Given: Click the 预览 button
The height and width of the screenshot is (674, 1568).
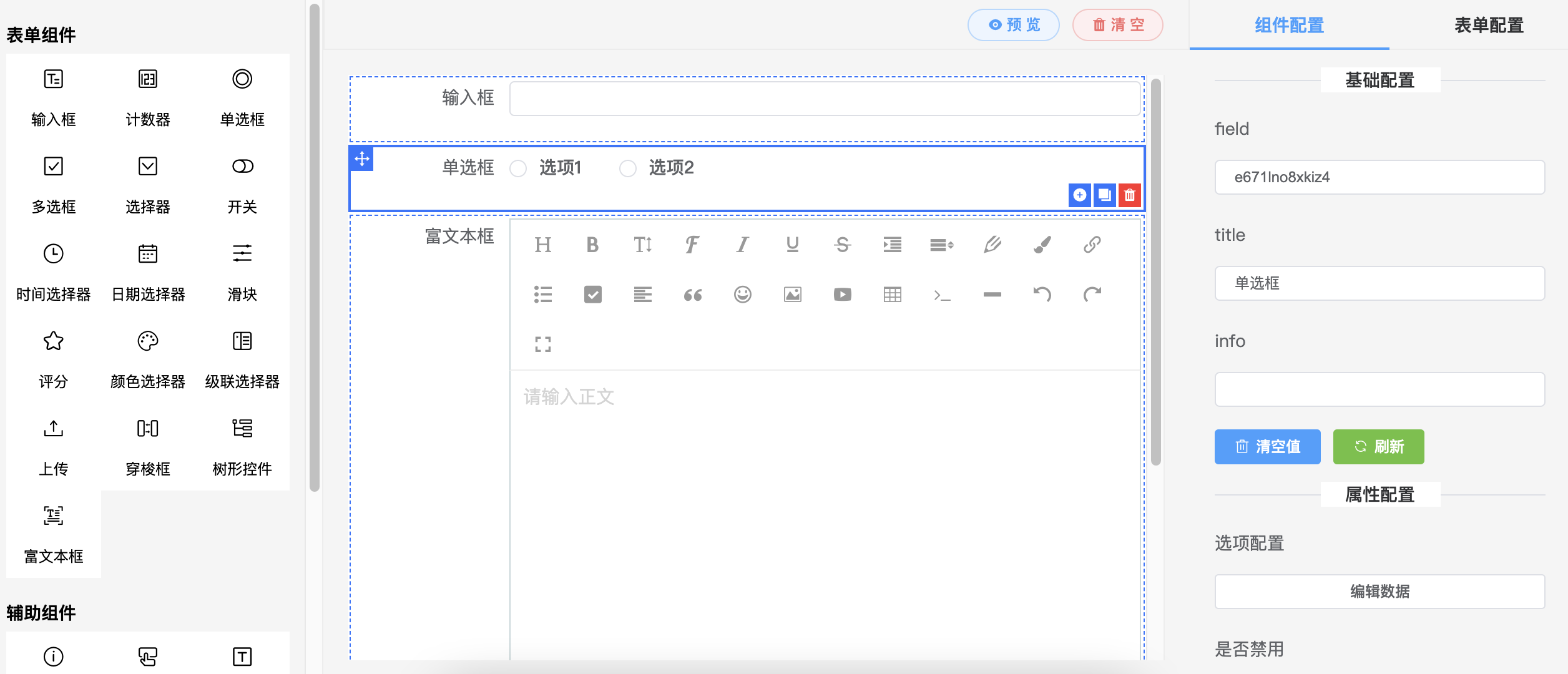Looking at the screenshot, I should pos(1014,25).
